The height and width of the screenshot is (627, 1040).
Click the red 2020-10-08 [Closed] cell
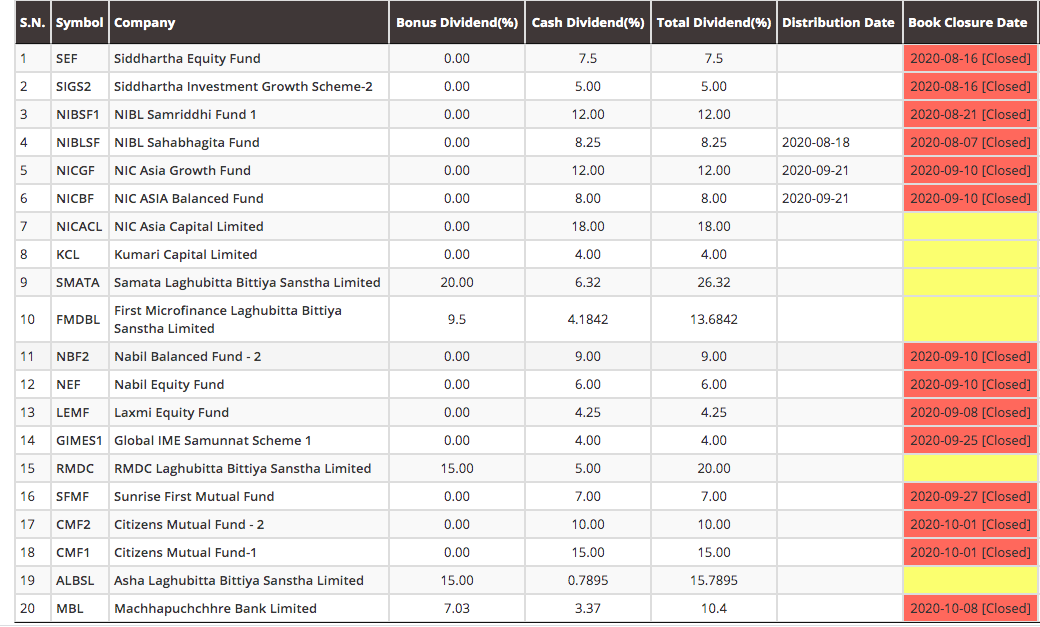(969, 608)
